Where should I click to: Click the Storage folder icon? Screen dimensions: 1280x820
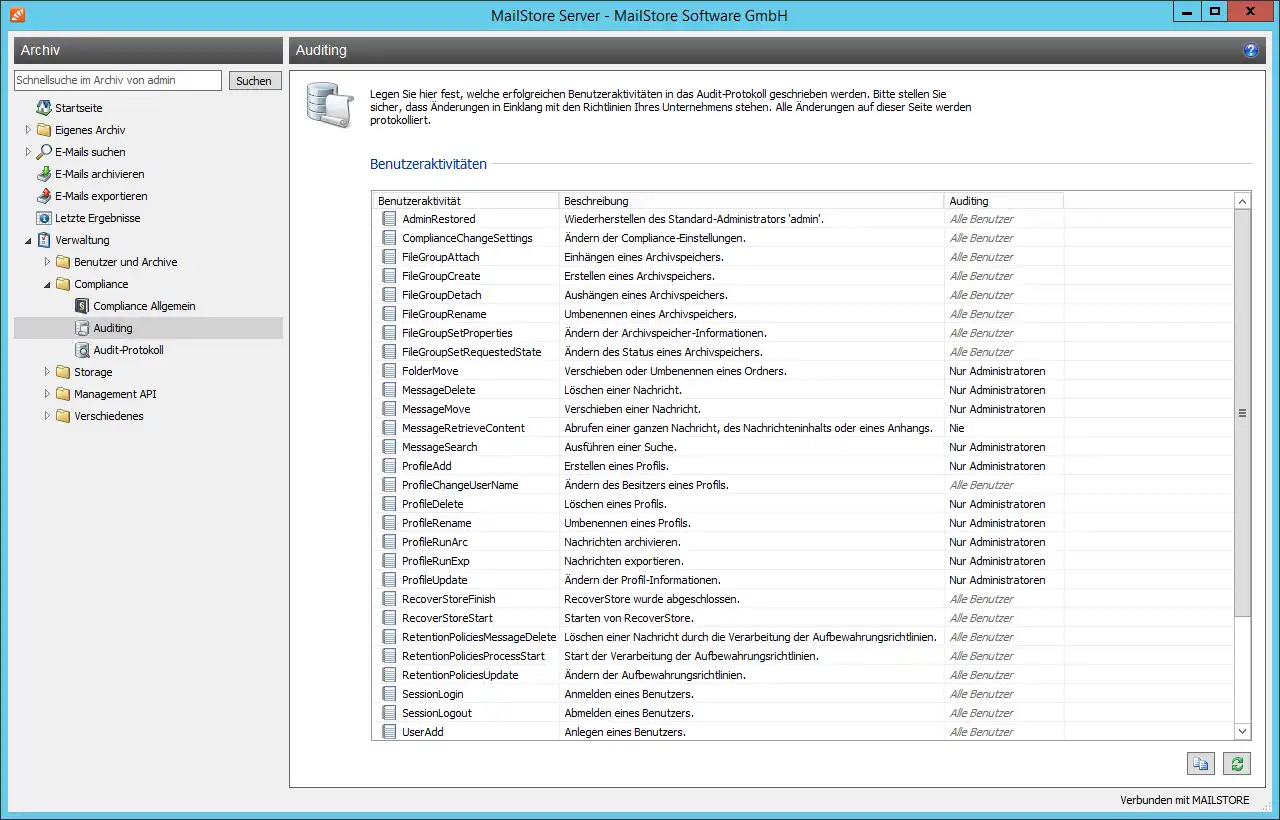click(63, 372)
